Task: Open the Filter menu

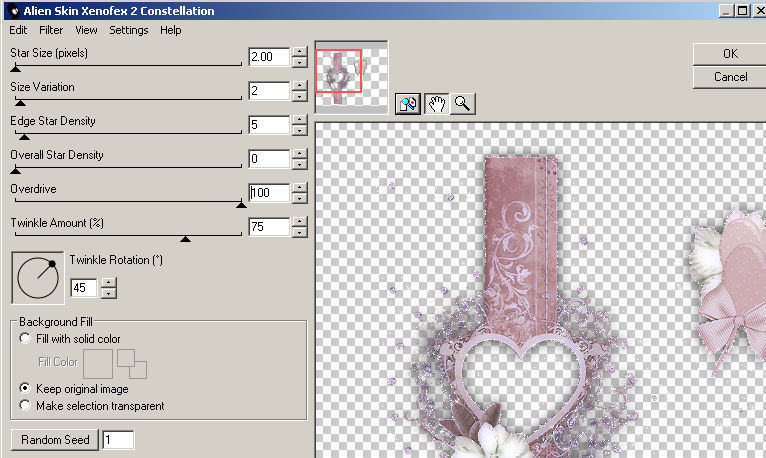Action: click(51, 30)
